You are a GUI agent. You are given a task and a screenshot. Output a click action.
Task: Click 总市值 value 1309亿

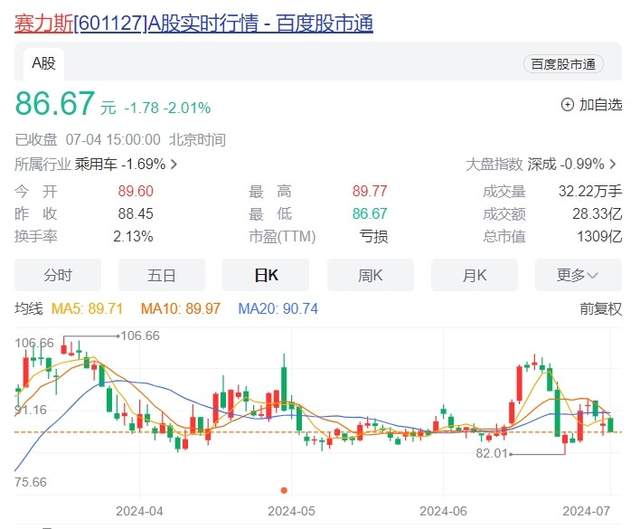click(599, 236)
